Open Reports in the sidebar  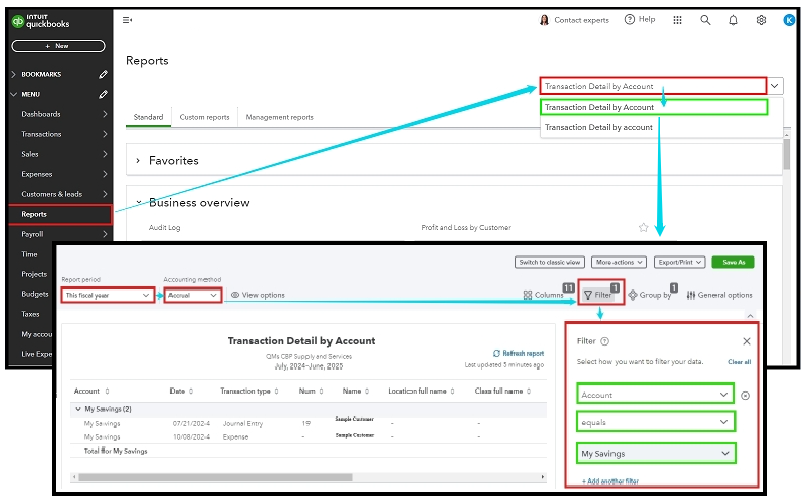pyautogui.click(x=60, y=215)
